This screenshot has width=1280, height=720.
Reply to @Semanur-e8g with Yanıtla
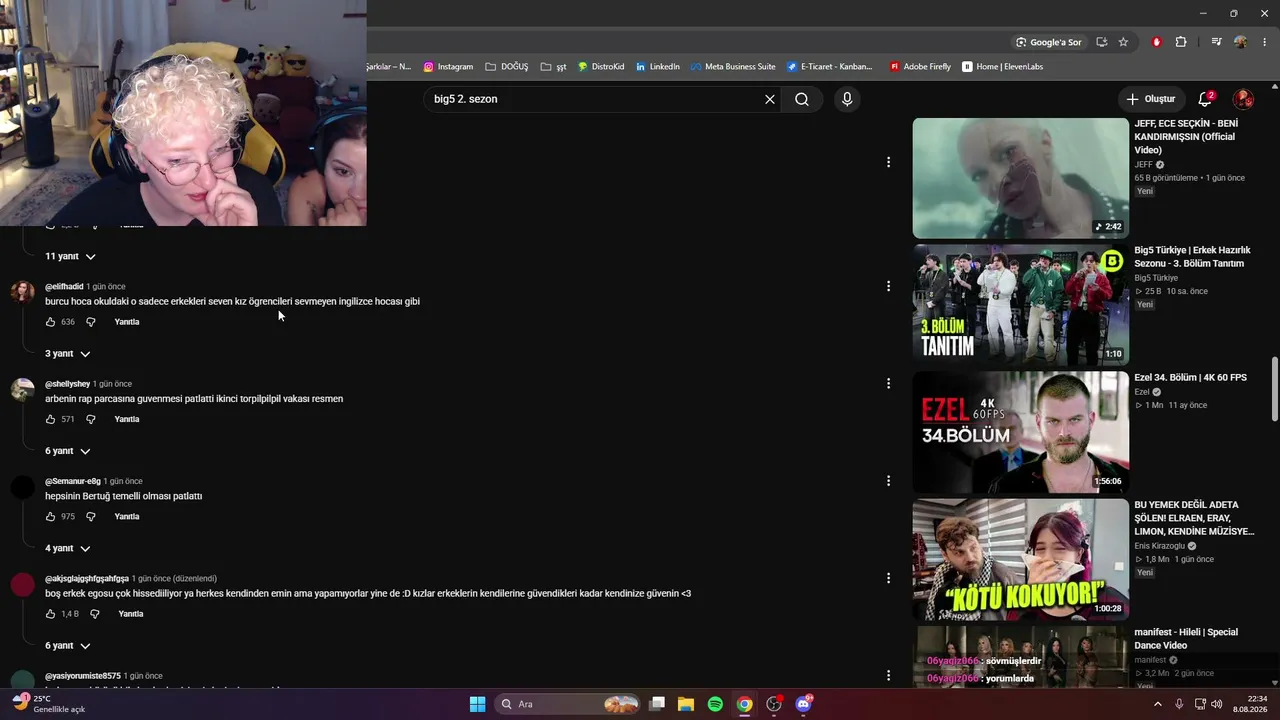(x=127, y=517)
